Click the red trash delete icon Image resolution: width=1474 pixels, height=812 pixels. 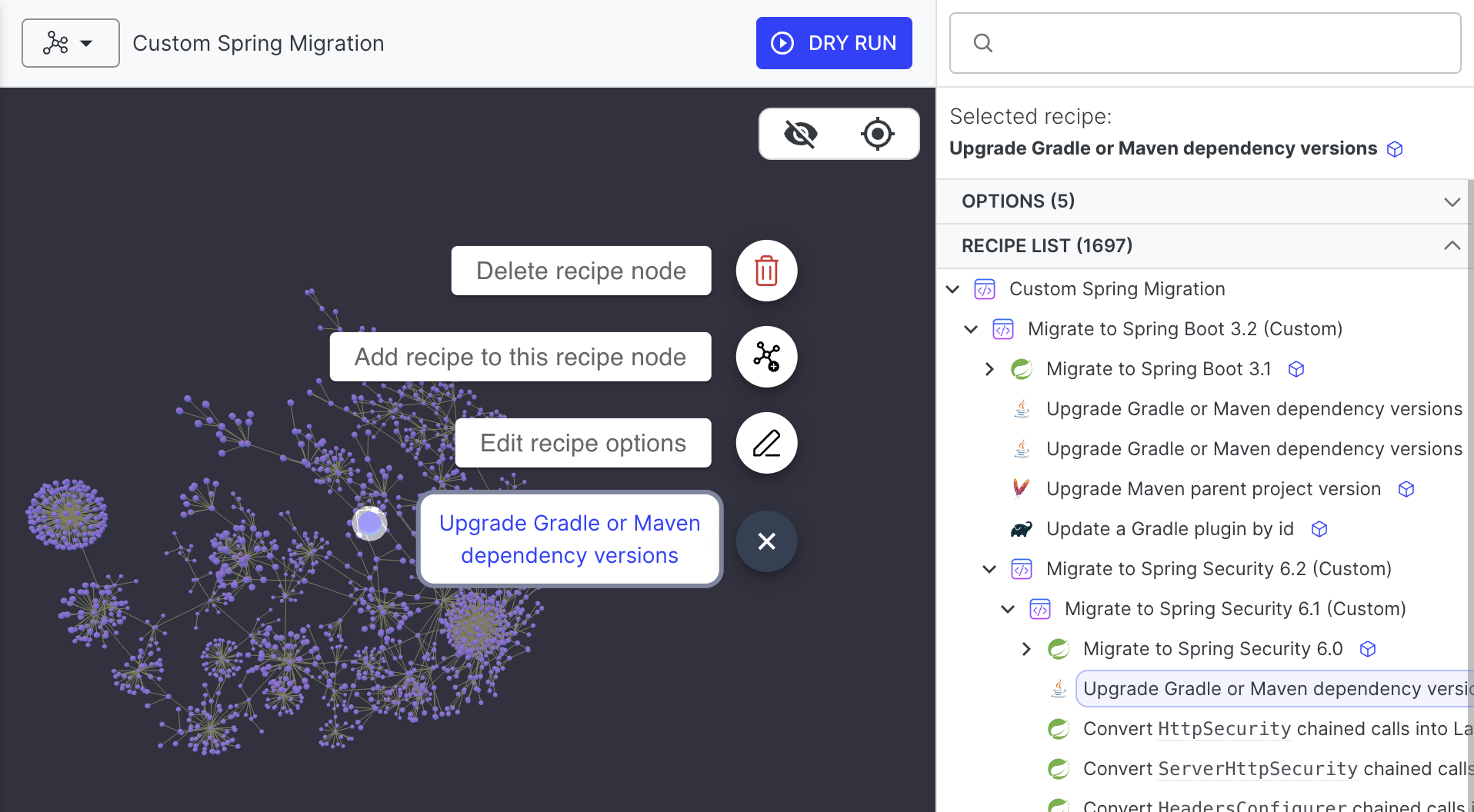[766, 271]
